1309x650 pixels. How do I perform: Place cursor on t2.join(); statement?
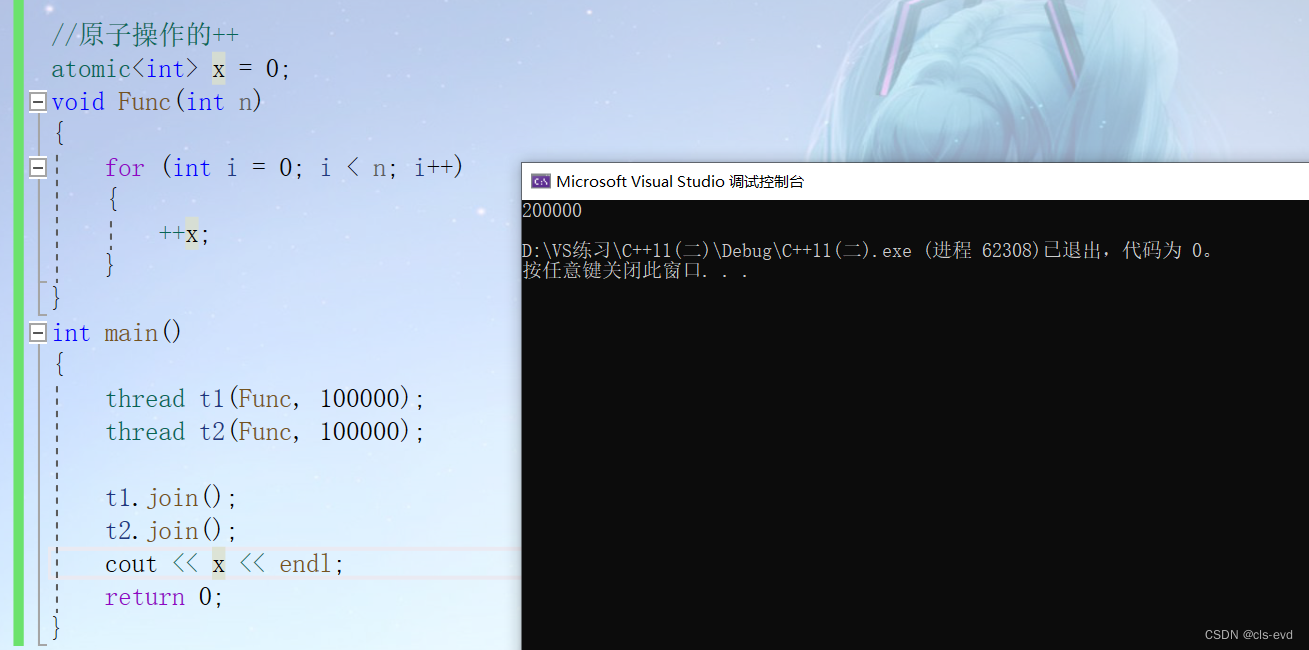(171, 531)
